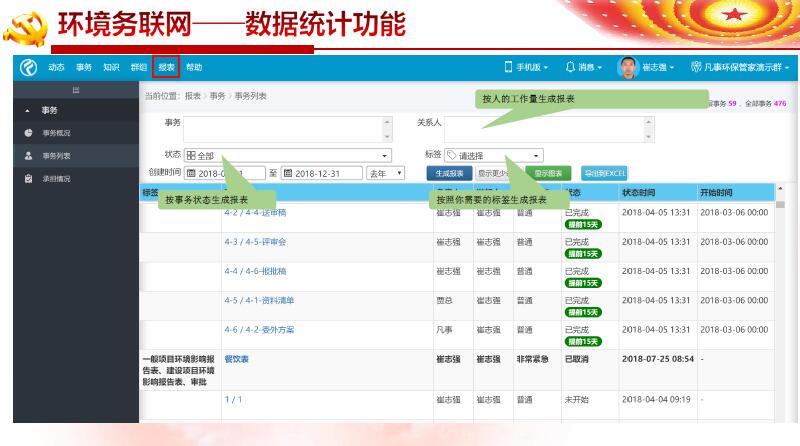Click the user avatar photo of 崔志强

[627, 67]
